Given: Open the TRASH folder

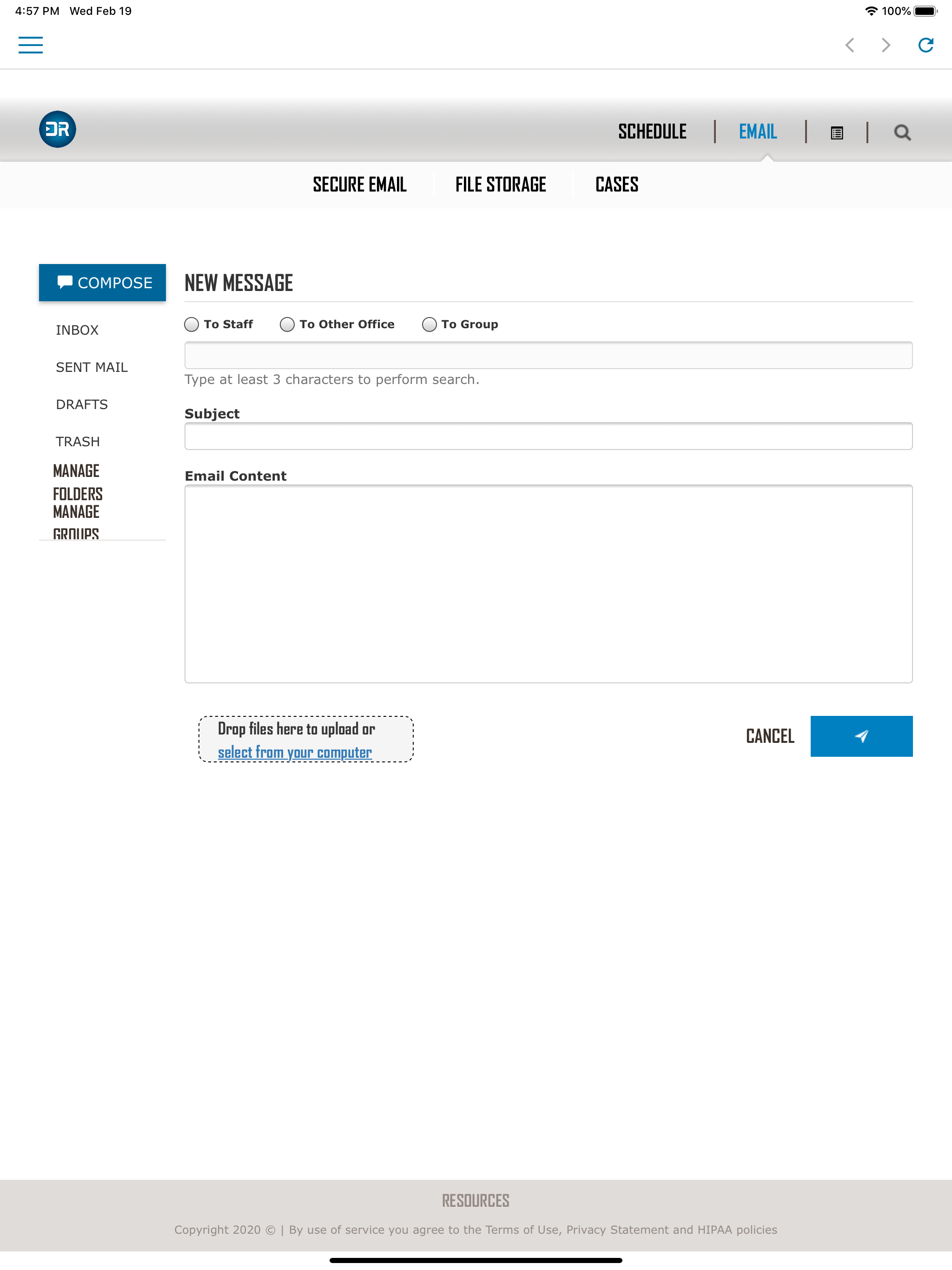Looking at the screenshot, I should 78,442.
